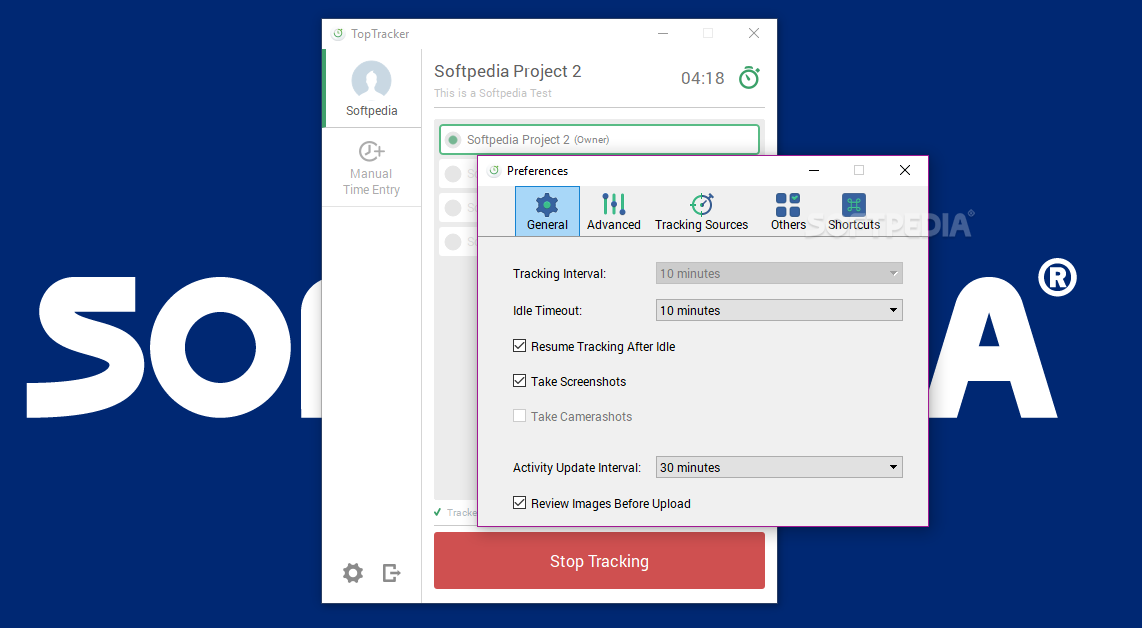Click the Take Camerashots checkbox

(x=519, y=416)
